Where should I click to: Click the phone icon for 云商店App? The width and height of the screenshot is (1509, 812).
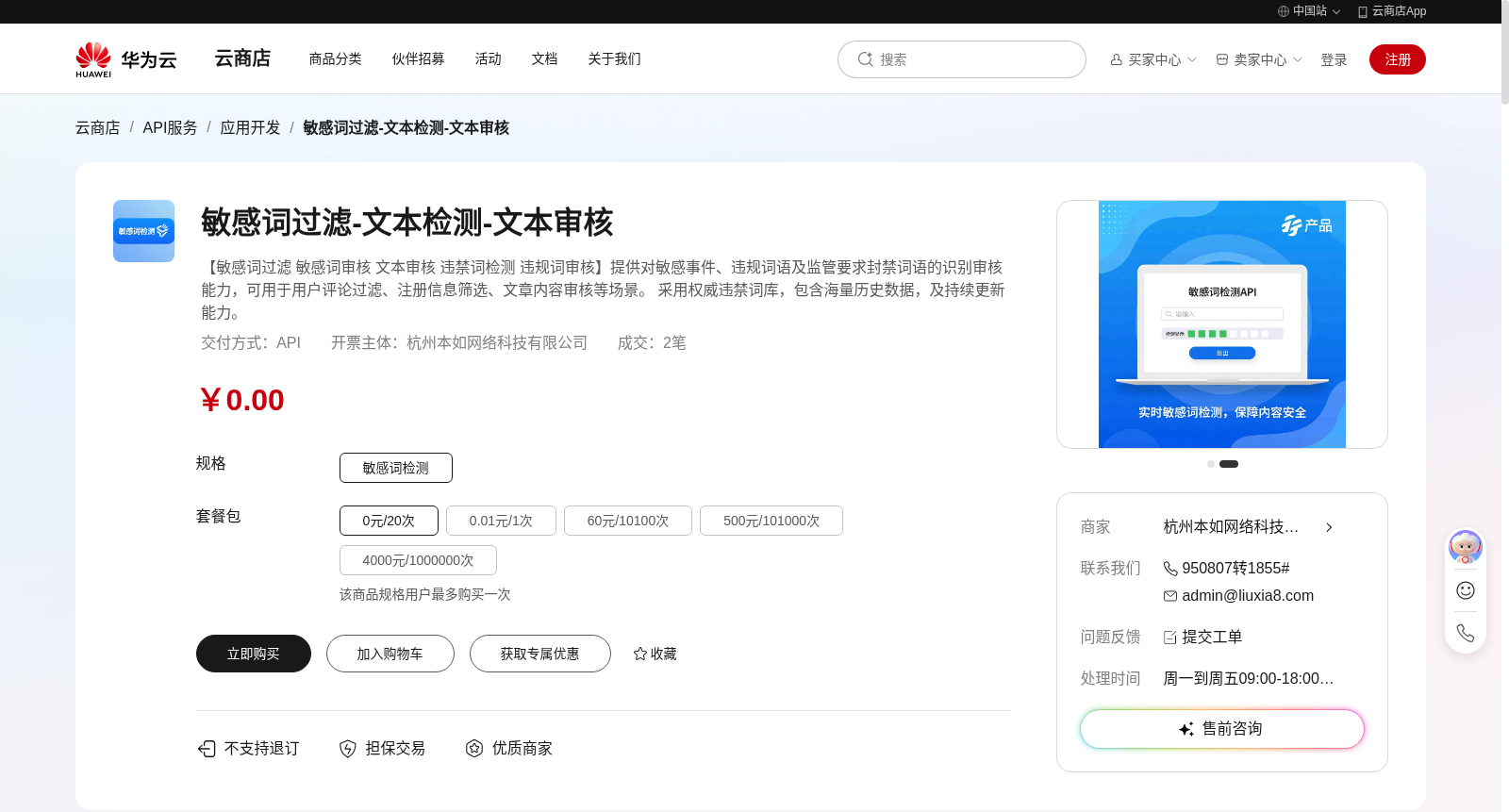[x=1363, y=11]
